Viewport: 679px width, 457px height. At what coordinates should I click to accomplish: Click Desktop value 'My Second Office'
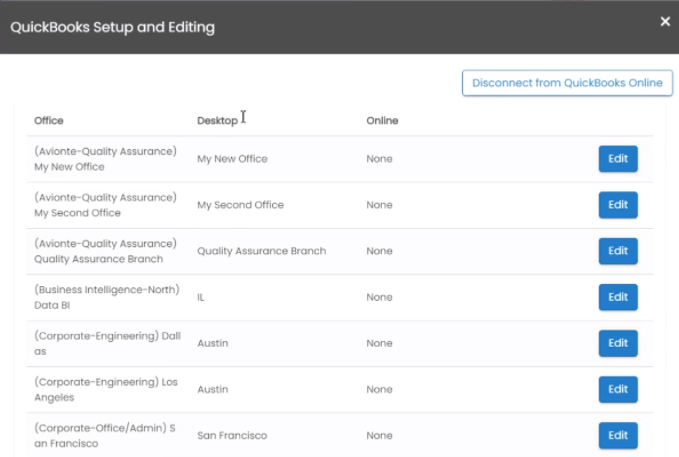[240, 205]
